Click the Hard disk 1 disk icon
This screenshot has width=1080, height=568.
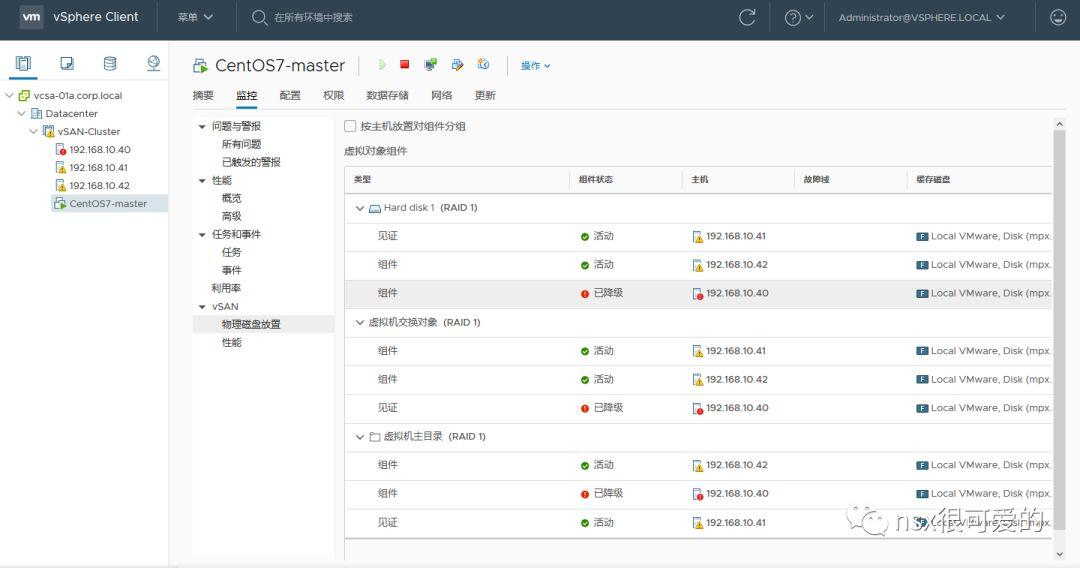(375, 208)
